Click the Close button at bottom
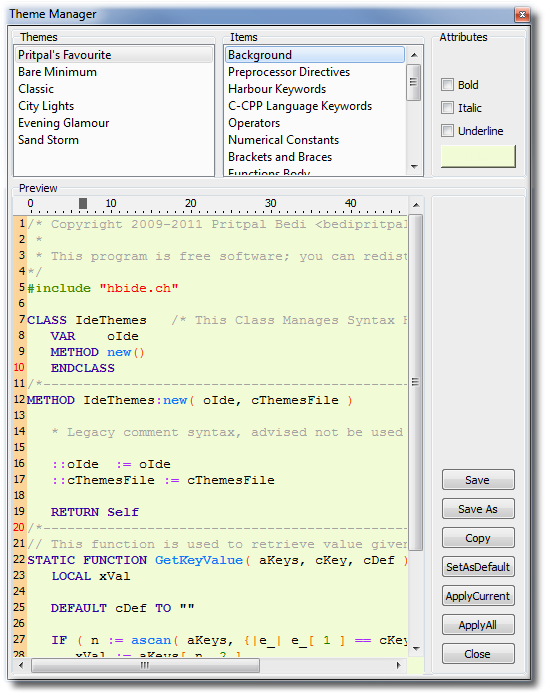The image size is (550, 699). pos(478,654)
